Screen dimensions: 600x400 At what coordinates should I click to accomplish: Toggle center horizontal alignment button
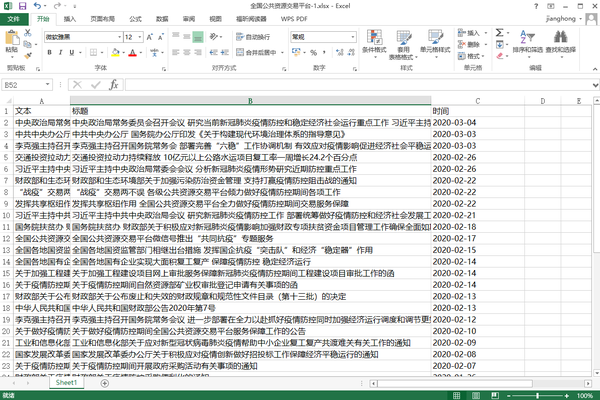coord(187,52)
